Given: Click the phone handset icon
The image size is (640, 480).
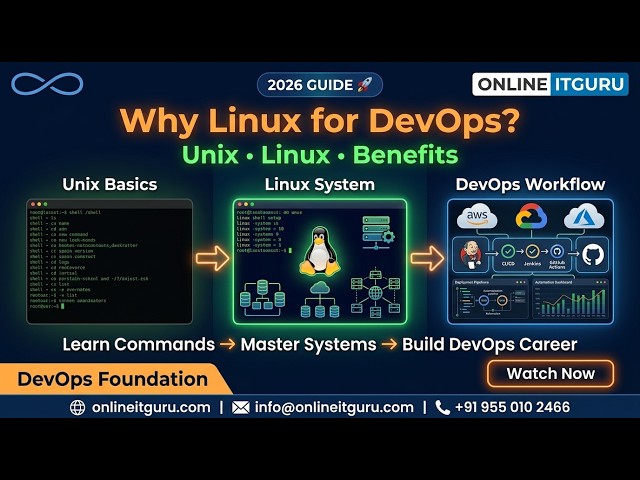Looking at the screenshot, I should pyautogui.click(x=442, y=407).
